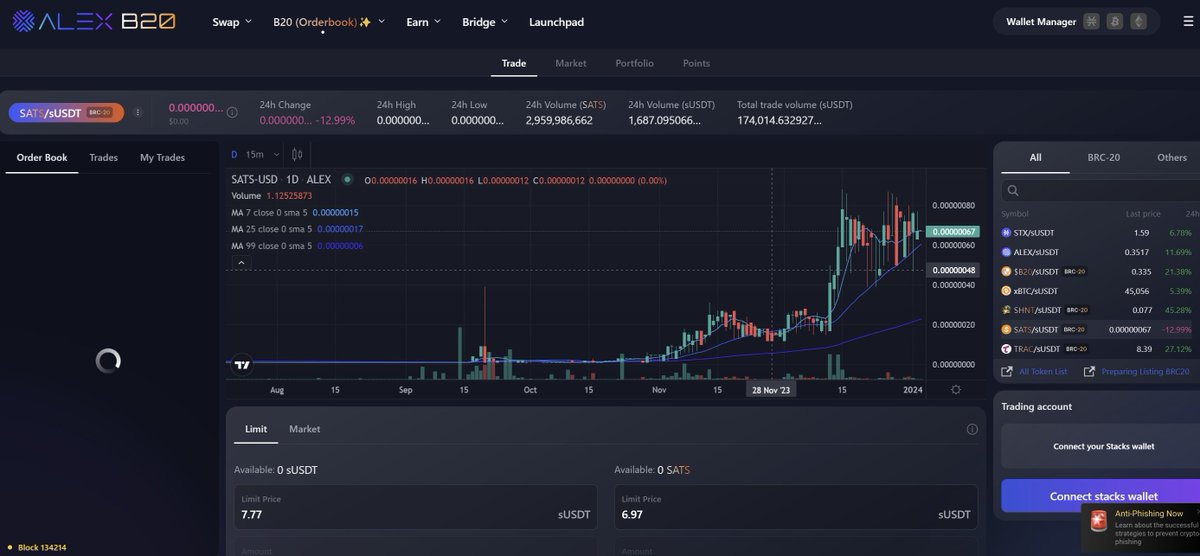Switch to the Market tab at top
This screenshot has height=556, width=1200.
click(571, 63)
